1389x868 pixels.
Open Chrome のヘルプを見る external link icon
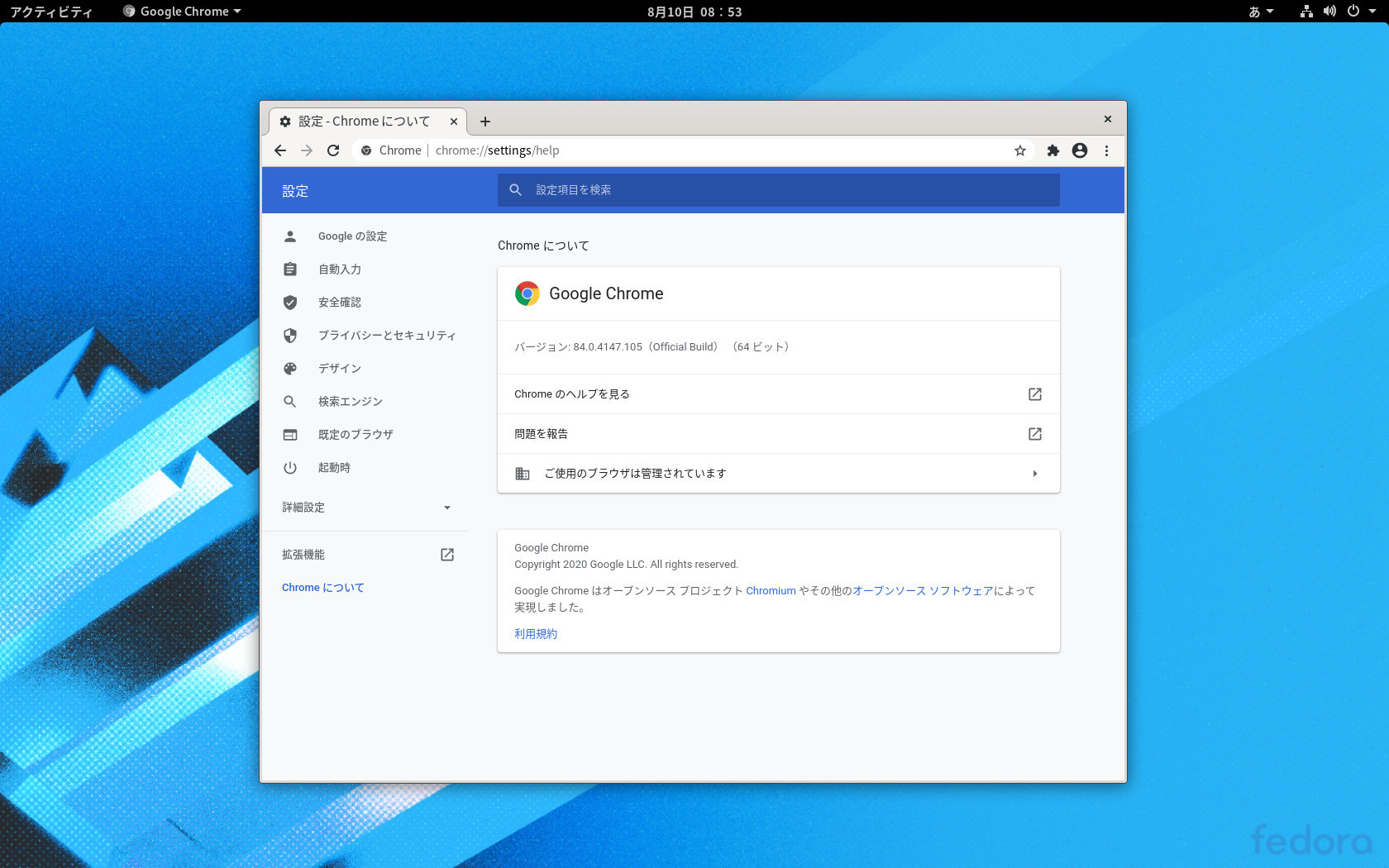(x=1035, y=394)
